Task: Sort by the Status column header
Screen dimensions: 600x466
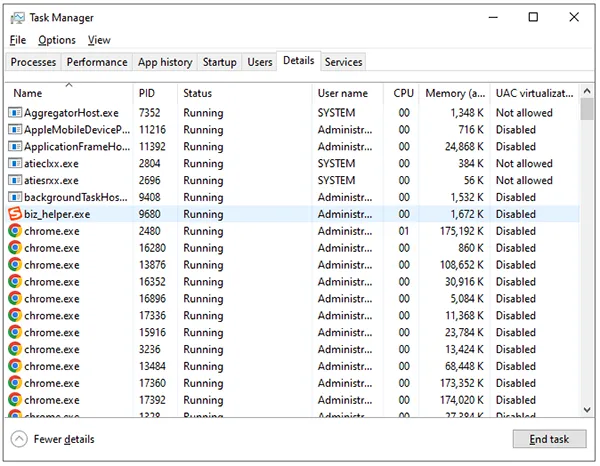Action: tap(245, 93)
